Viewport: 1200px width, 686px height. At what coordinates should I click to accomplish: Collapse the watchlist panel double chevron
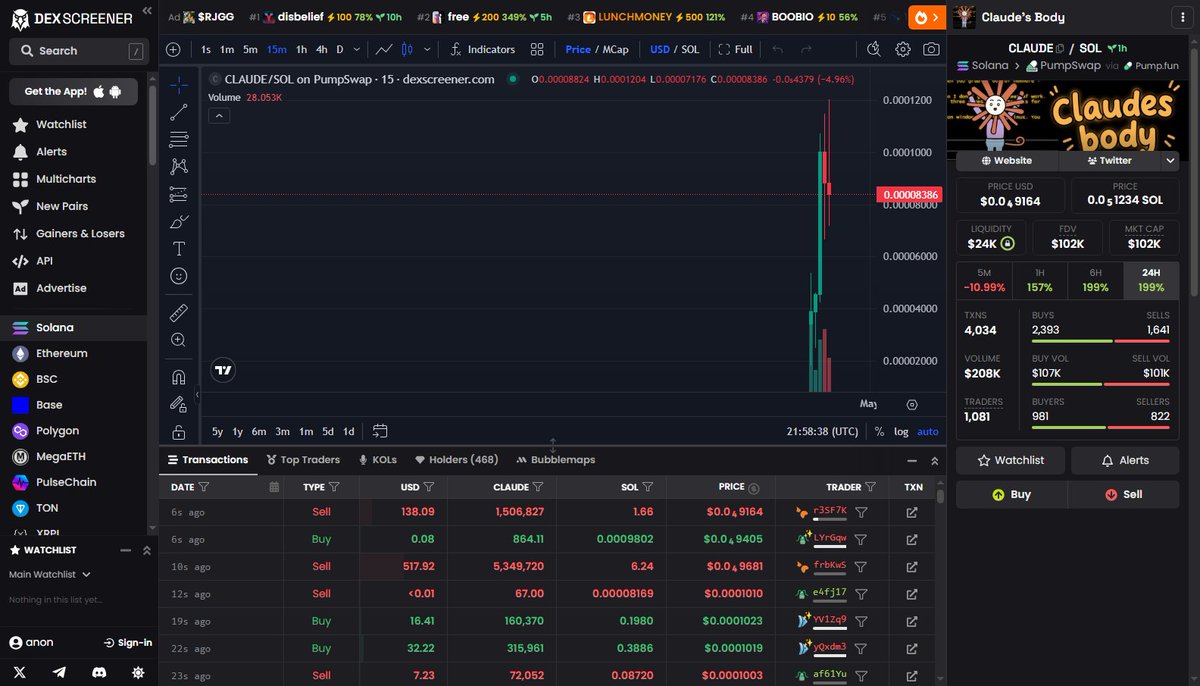(x=146, y=550)
